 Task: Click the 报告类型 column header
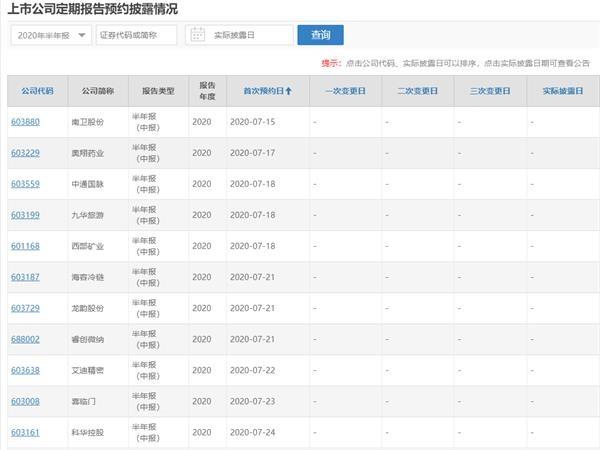tap(158, 91)
